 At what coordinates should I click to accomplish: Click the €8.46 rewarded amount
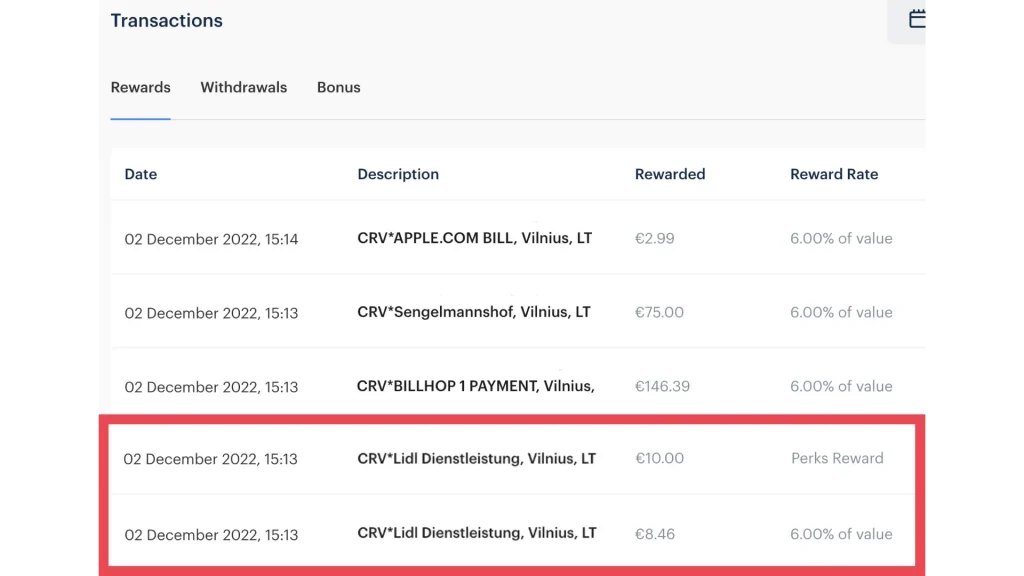tap(654, 534)
